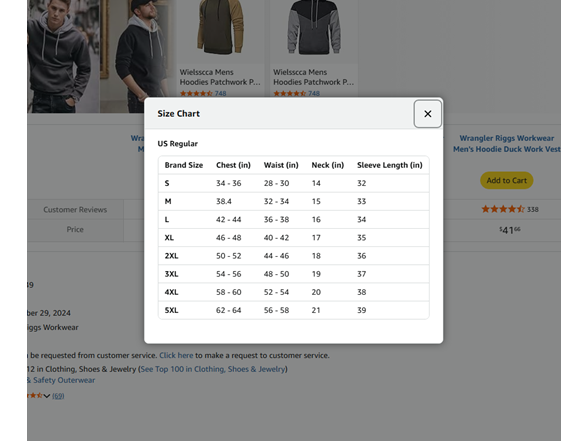The image size is (588, 441).
Task: Select the 'Chest (in)' column header
Action: click(233, 165)
